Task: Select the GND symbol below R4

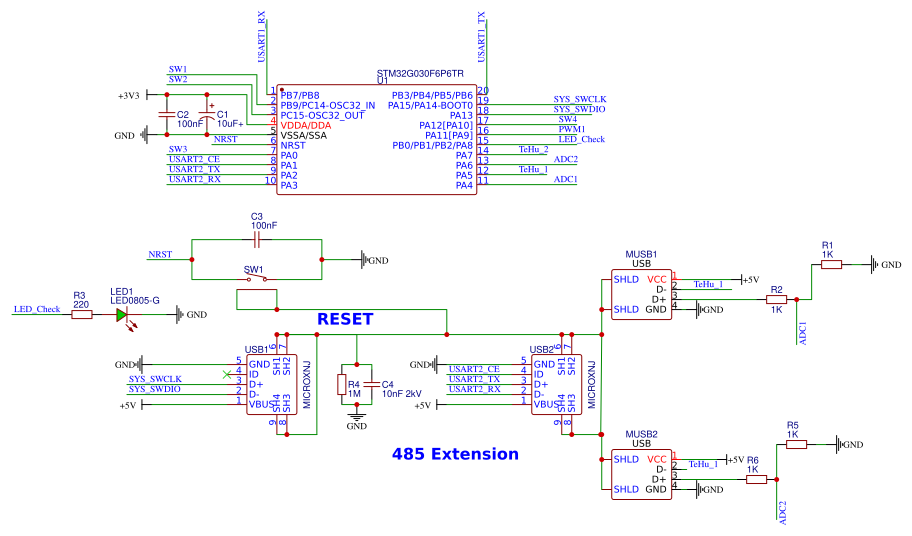Action: pos(357,417)
